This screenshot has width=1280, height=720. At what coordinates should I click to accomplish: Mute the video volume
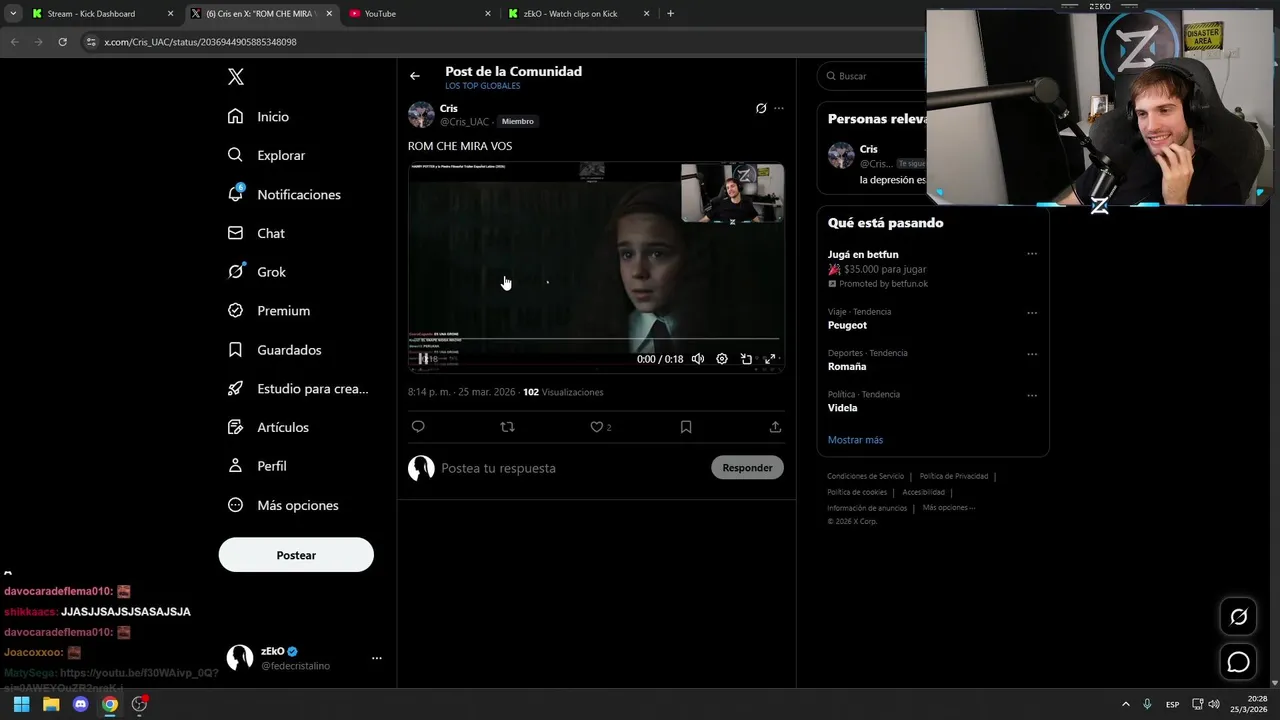698,359
